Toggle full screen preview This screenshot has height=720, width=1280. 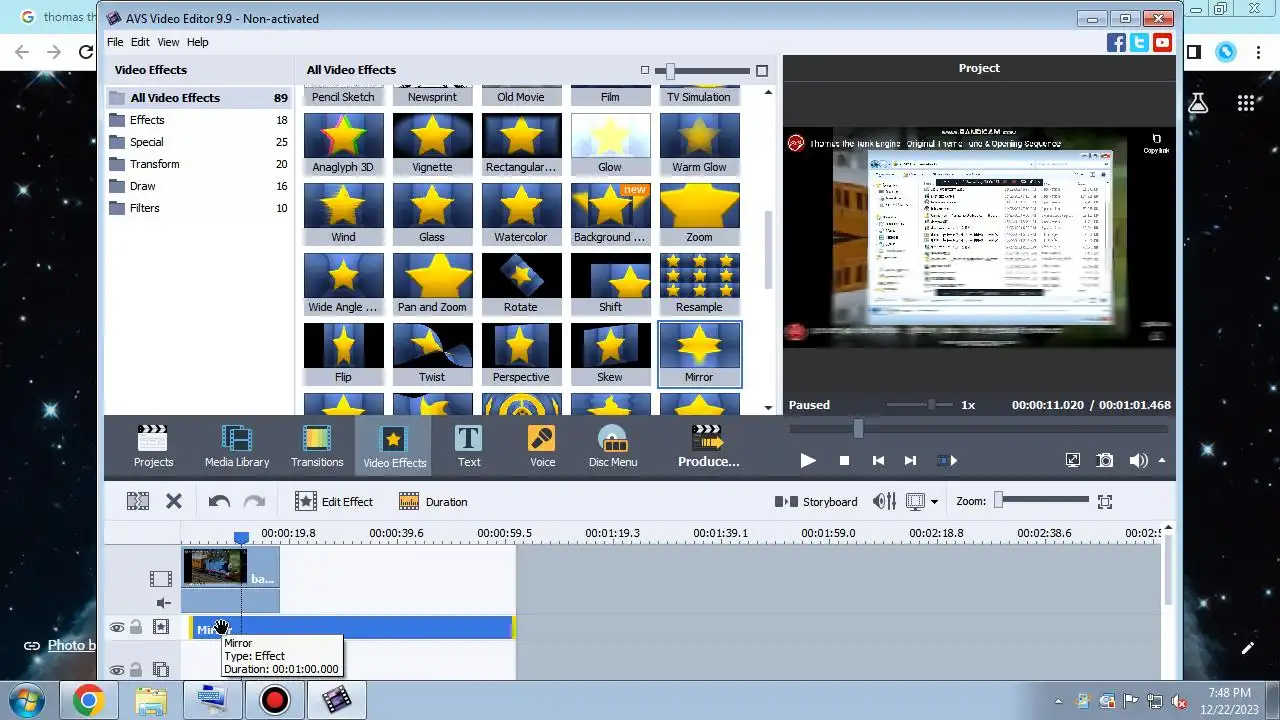pos(1073,460)
